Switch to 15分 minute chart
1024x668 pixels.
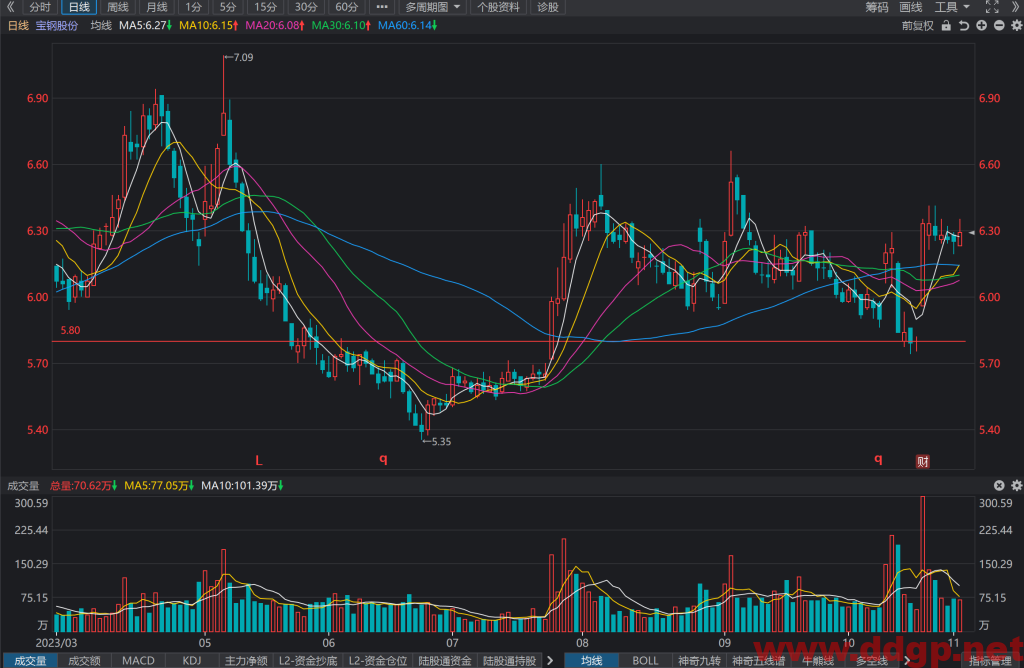click(x=266, y=7)
